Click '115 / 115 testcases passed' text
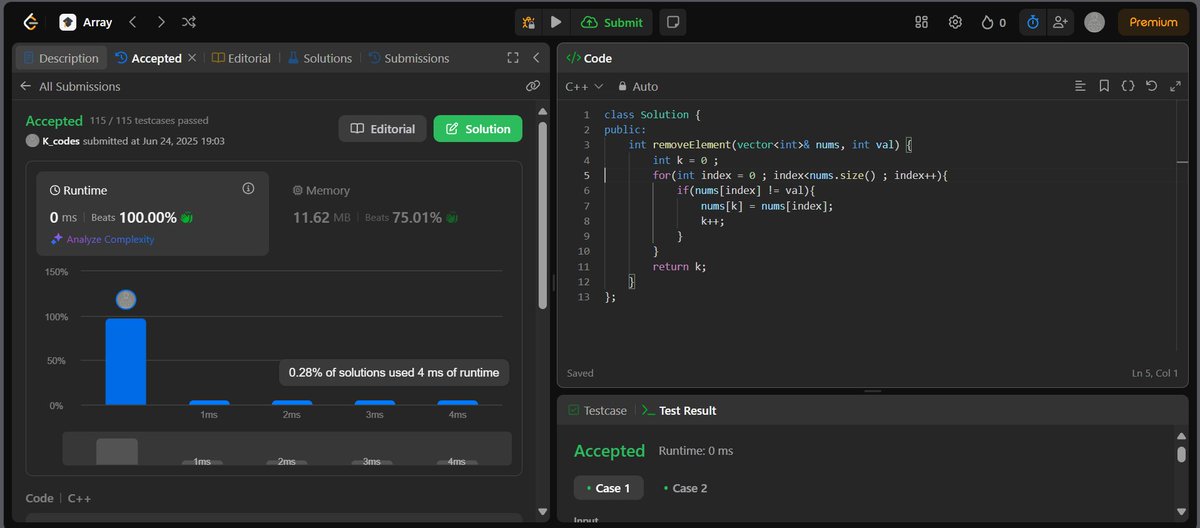This screenshot has width=1200, height=528. pos(149,121)
